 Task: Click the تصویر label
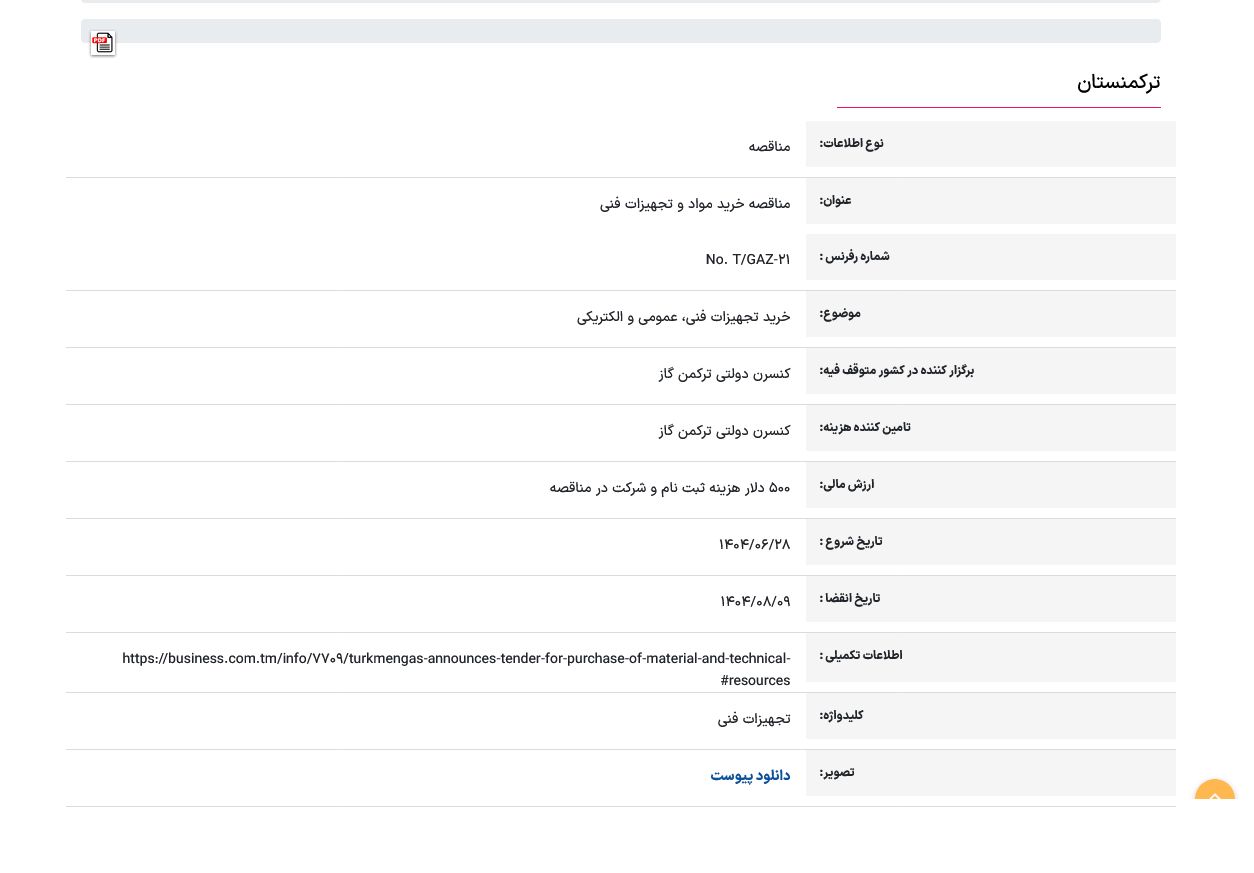tap(837, 772)
